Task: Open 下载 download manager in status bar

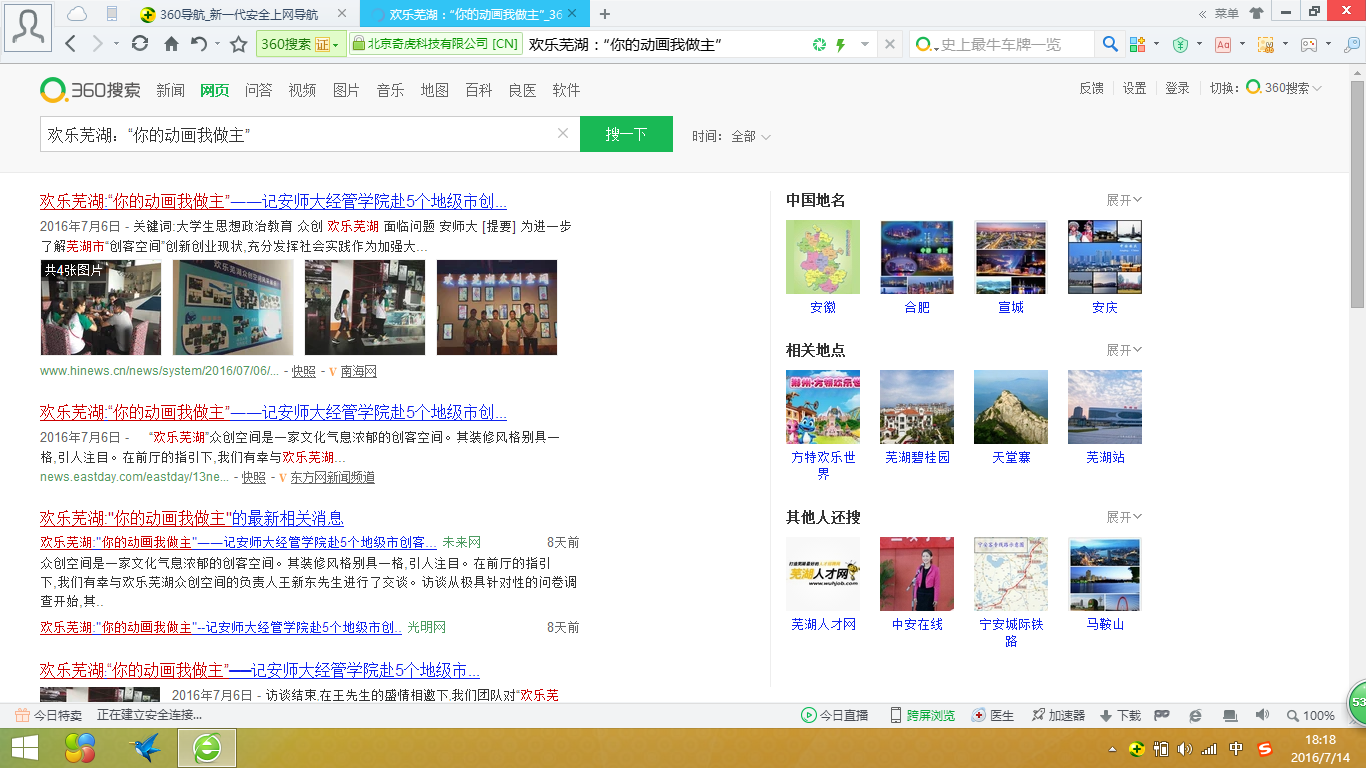Action: point(1120,716)
